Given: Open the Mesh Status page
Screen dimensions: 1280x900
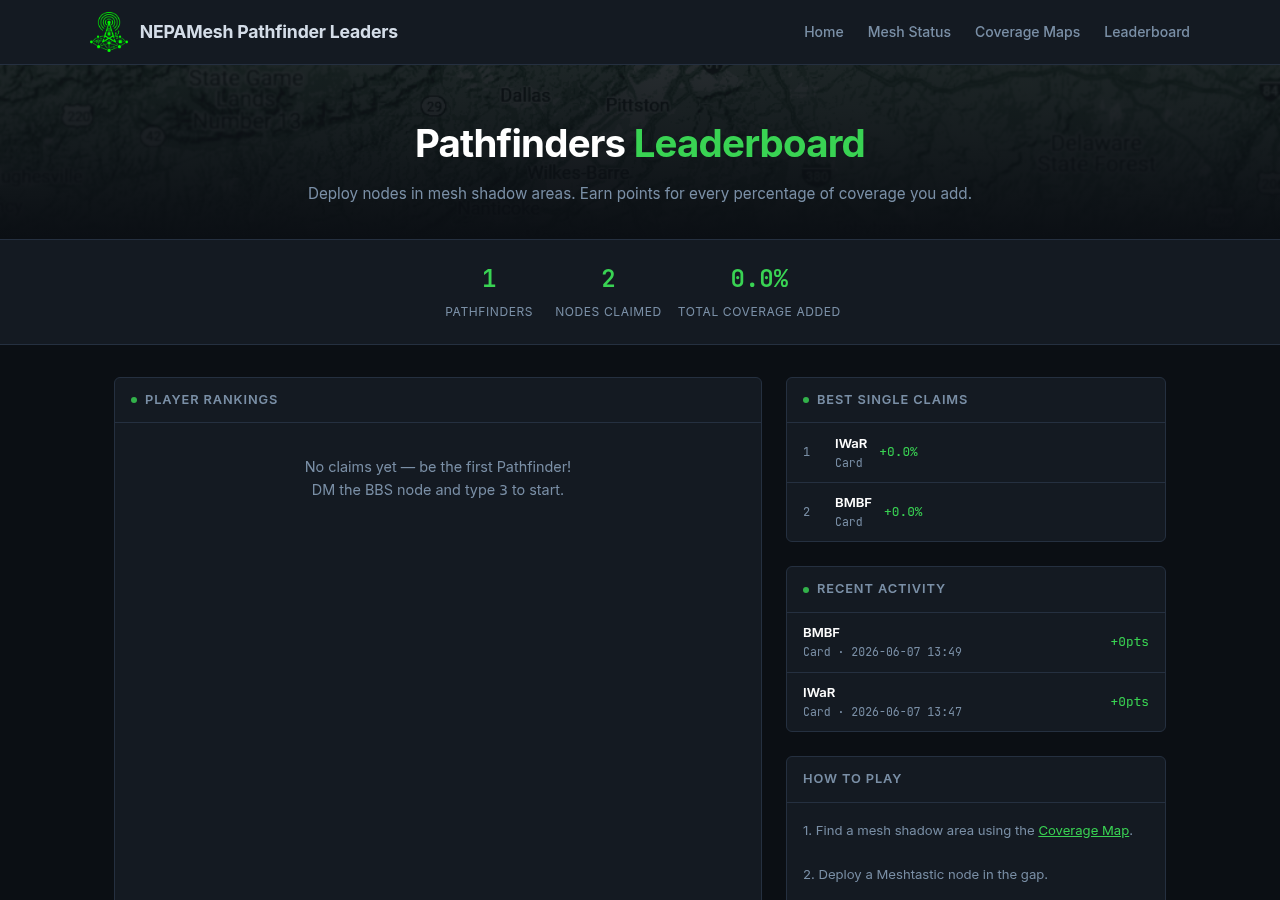Looking at the screenshot, I should pos(909,32).
